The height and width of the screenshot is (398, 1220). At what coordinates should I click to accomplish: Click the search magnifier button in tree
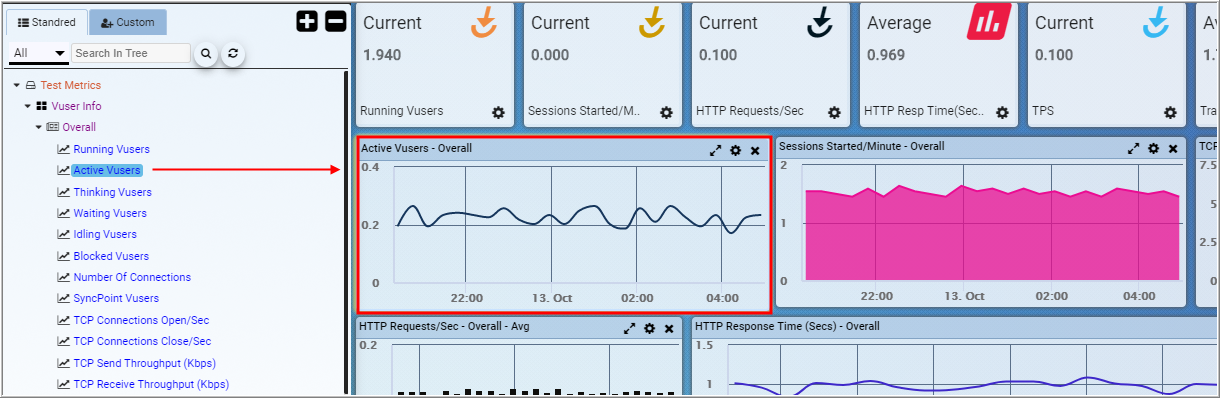[206, 54]
